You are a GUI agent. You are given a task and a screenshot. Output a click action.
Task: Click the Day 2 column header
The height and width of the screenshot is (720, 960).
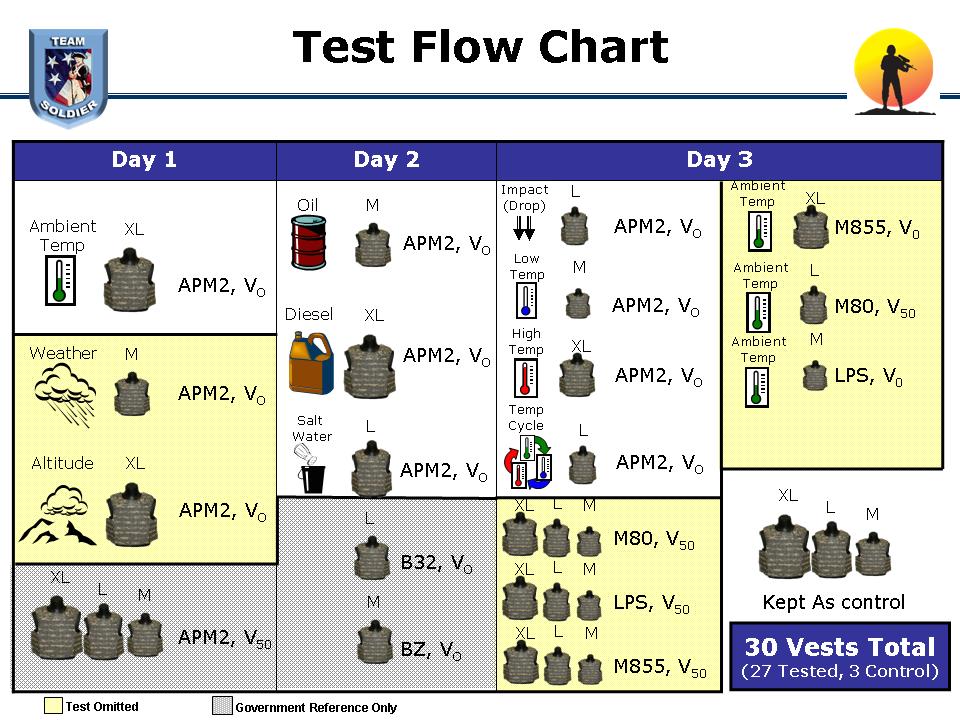(x=386, y=160)
